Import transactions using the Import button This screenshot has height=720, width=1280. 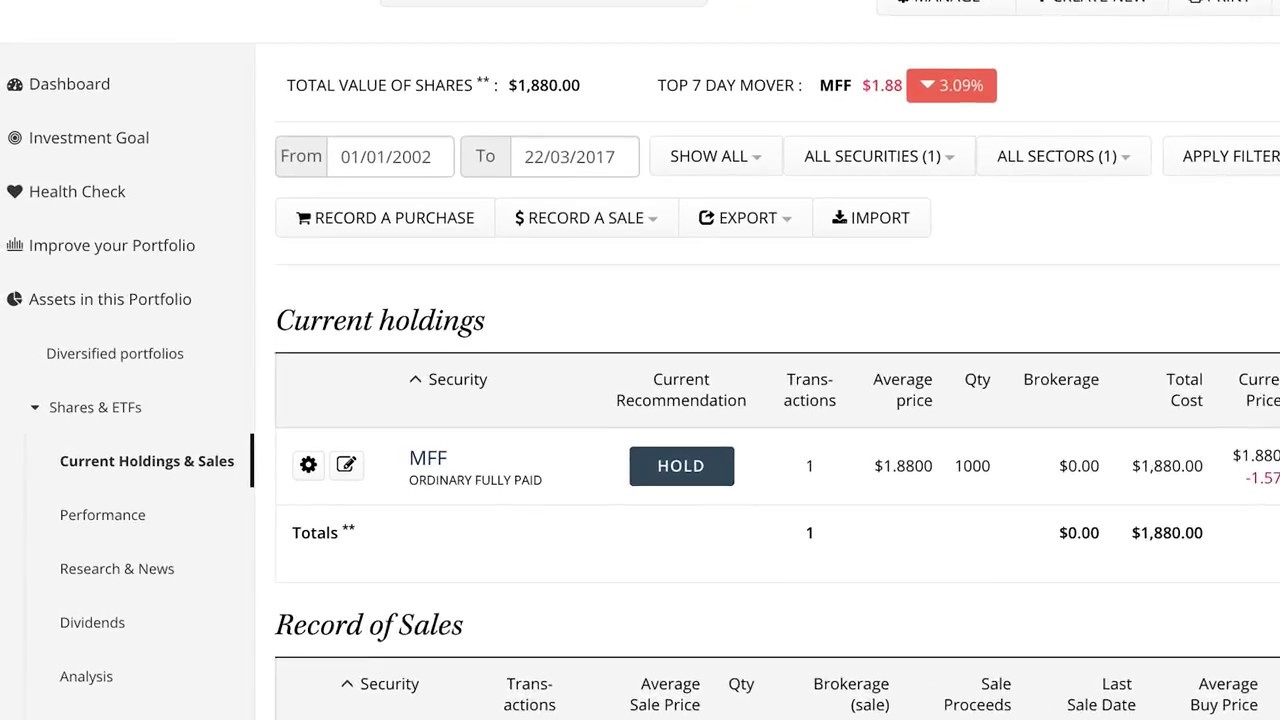871,218
